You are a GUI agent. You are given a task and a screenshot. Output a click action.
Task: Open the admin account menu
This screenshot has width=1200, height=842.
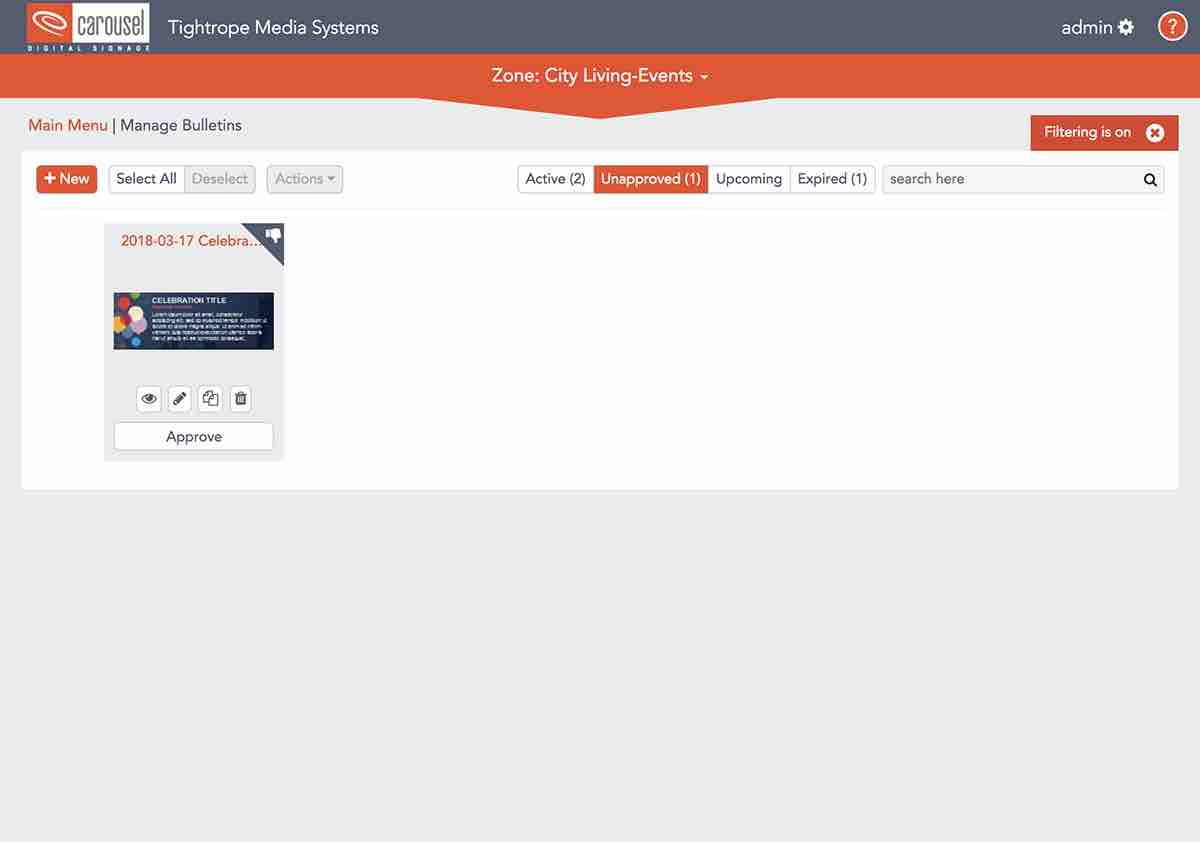point(1085,27)
